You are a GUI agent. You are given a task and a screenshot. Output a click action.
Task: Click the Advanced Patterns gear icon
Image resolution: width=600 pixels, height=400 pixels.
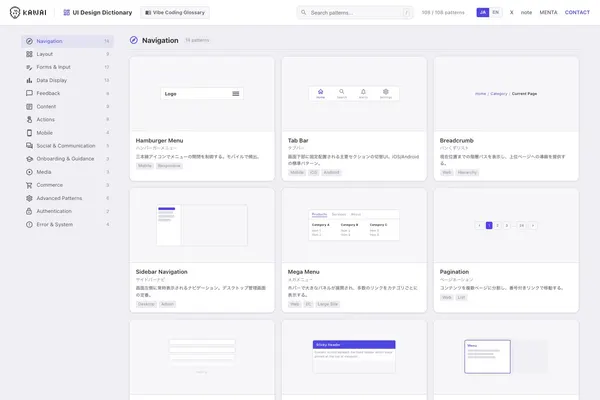pyautogui.click(x=29, y=198)
